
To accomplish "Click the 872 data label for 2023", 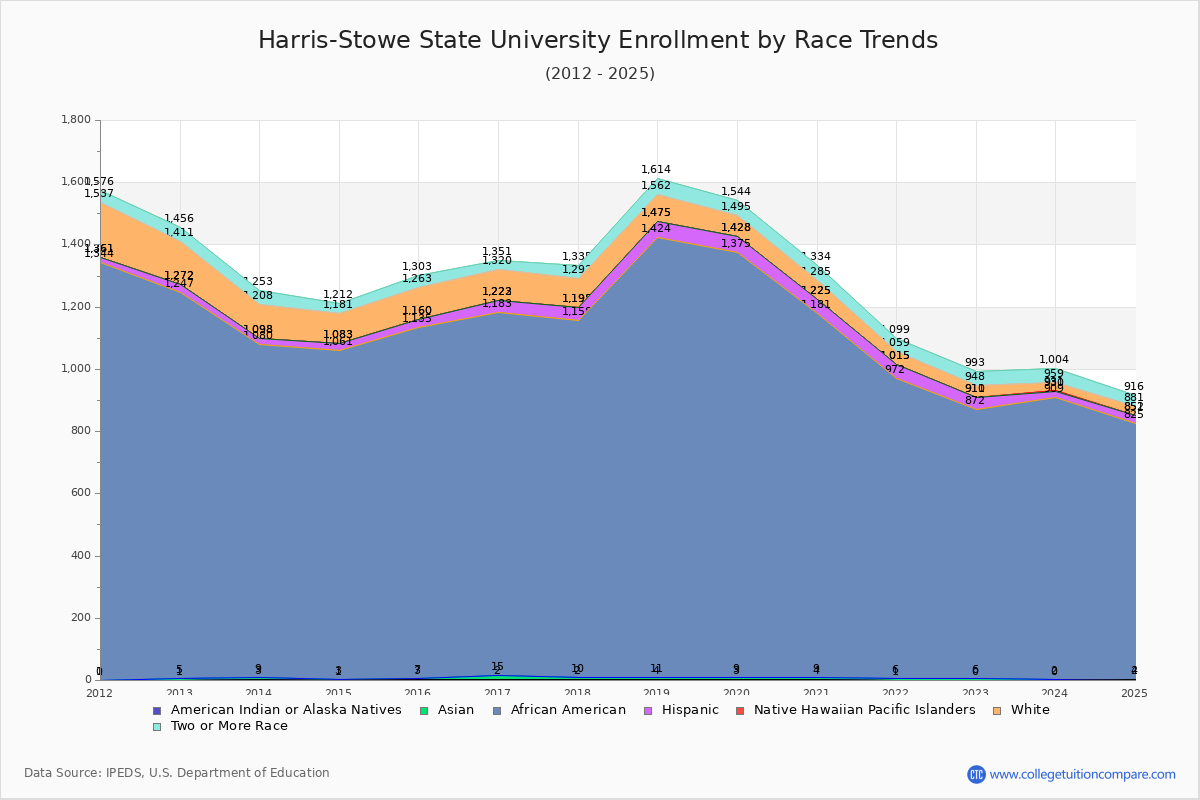I will (x=975, y=401).
